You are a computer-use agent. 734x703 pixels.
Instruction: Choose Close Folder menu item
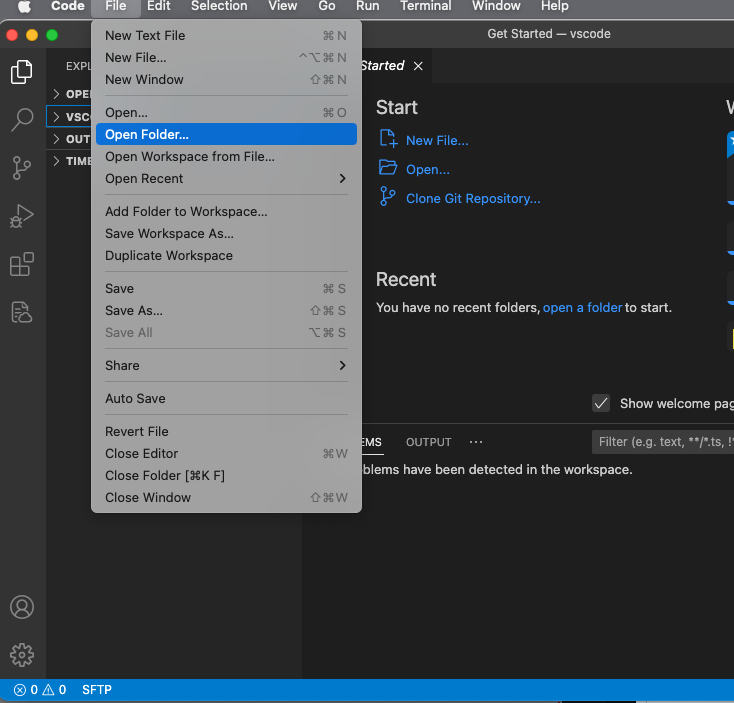click(x=226, y=476)
